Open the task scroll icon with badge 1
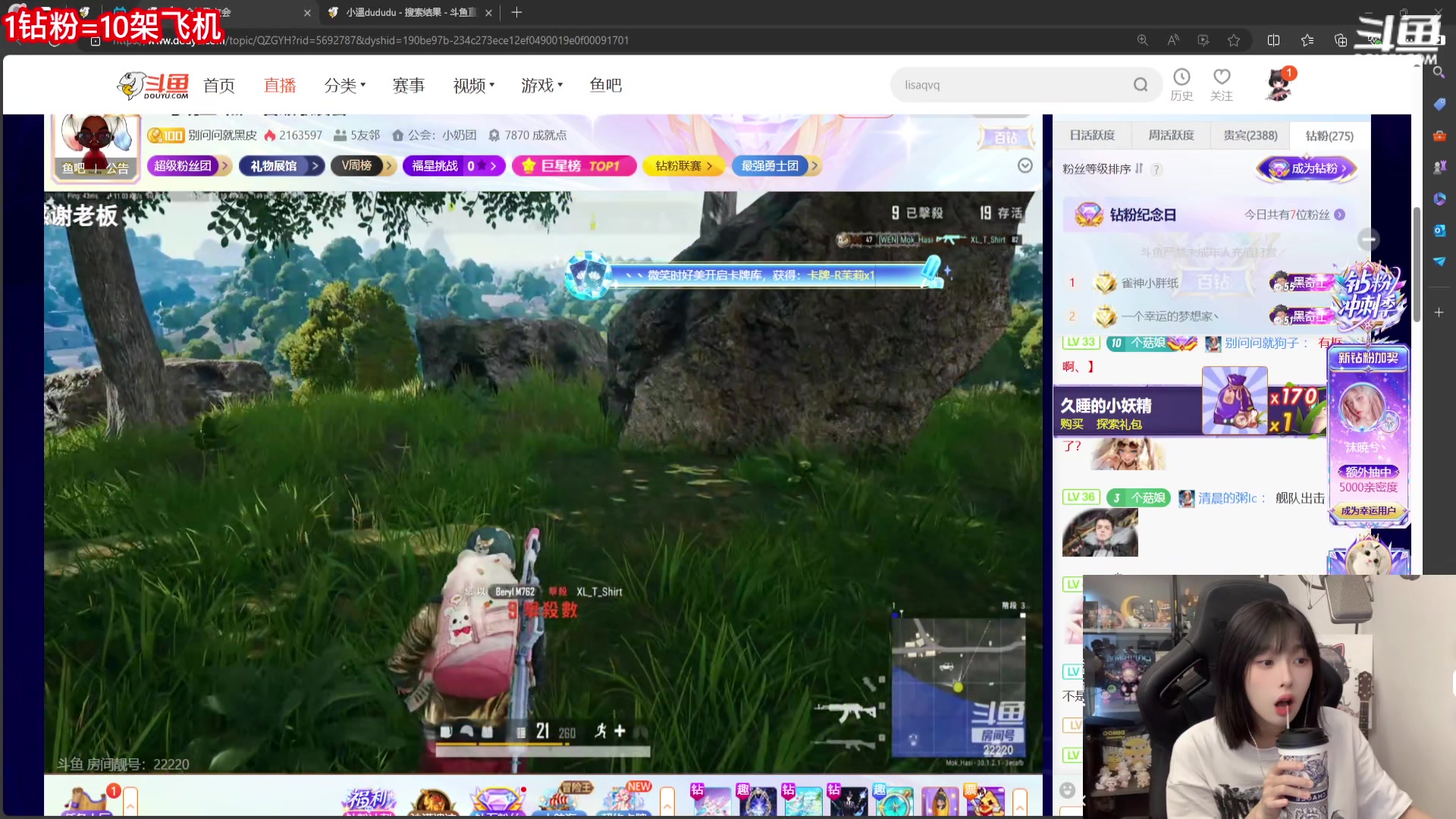 coord(88,801)
